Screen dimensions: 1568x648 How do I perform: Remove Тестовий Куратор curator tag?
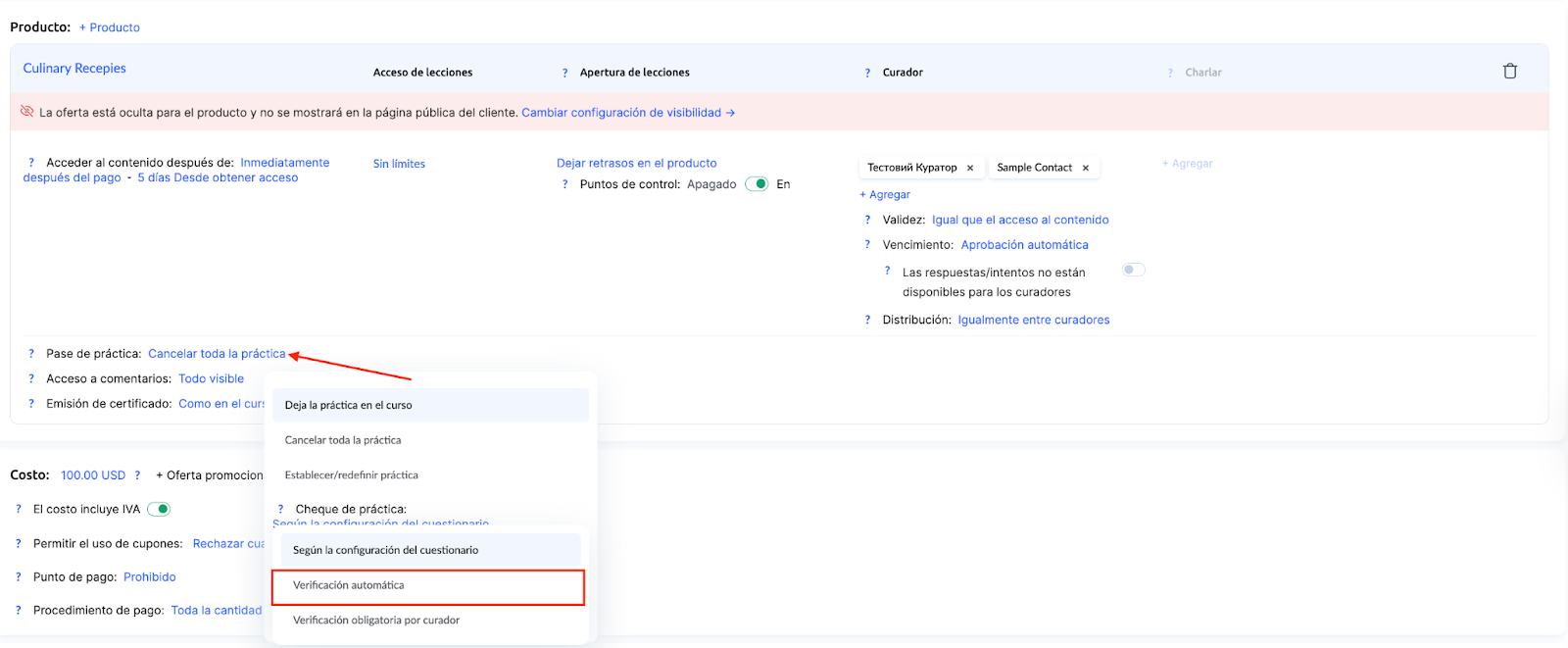tap(970, 168)
